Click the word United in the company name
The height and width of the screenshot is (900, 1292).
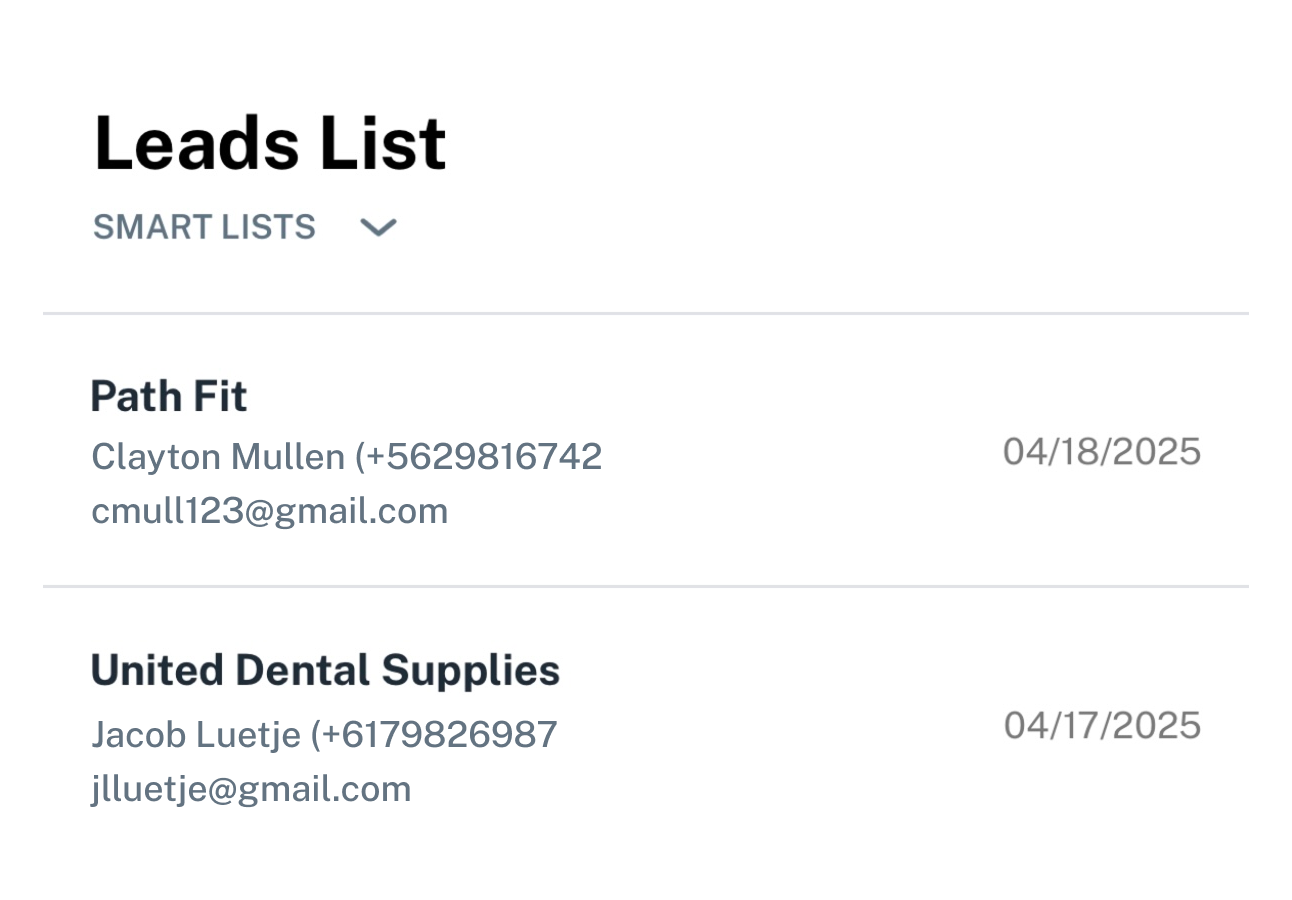tap(156, 671)
